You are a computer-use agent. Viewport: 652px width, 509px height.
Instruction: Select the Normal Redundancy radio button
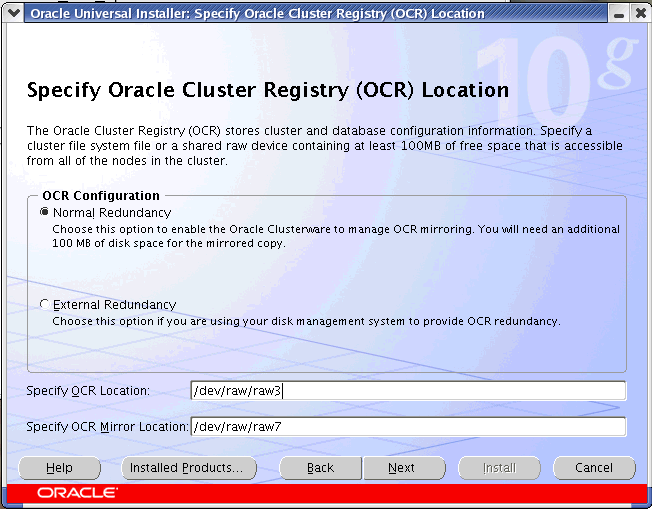pyautogui.click(x=44, y=213)
